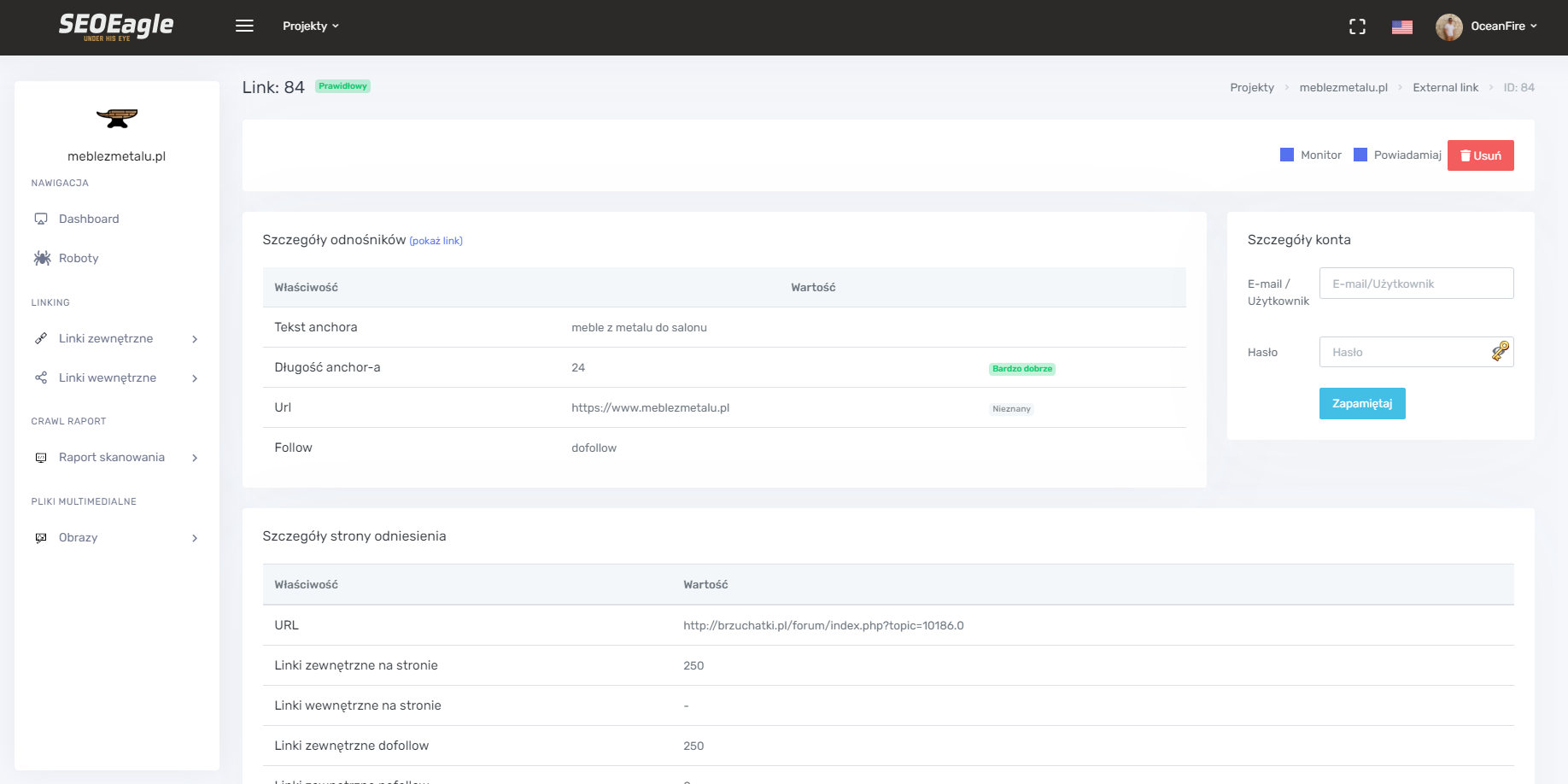Click the Dashboard monitor icon
This screenshot has width=1568, height=784.
pos(41,219)
